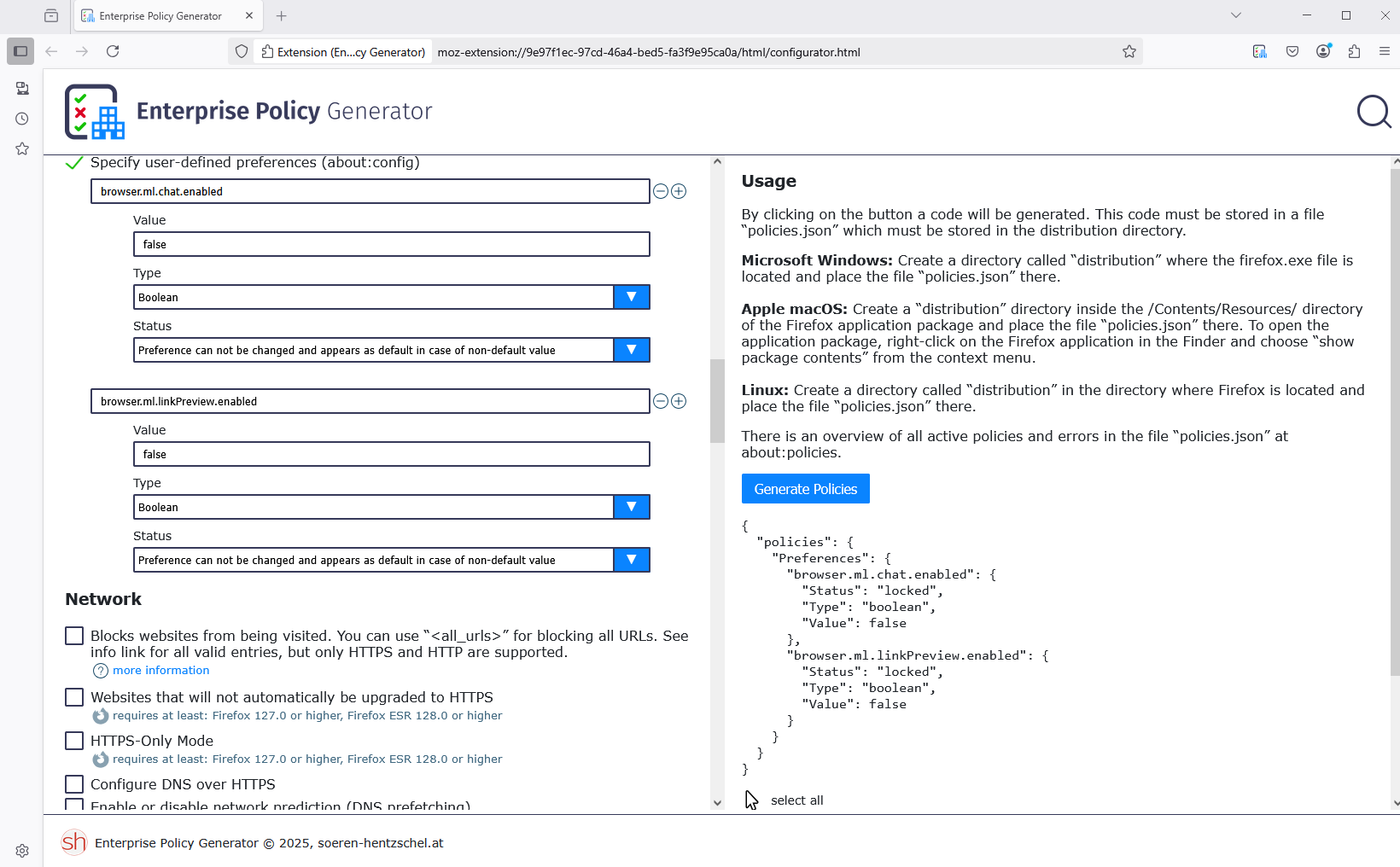The height and width of the screenshot is (867, 1400).
Task: Uncheck Specify user-defined preferences policy
Action: coord(74,162)
